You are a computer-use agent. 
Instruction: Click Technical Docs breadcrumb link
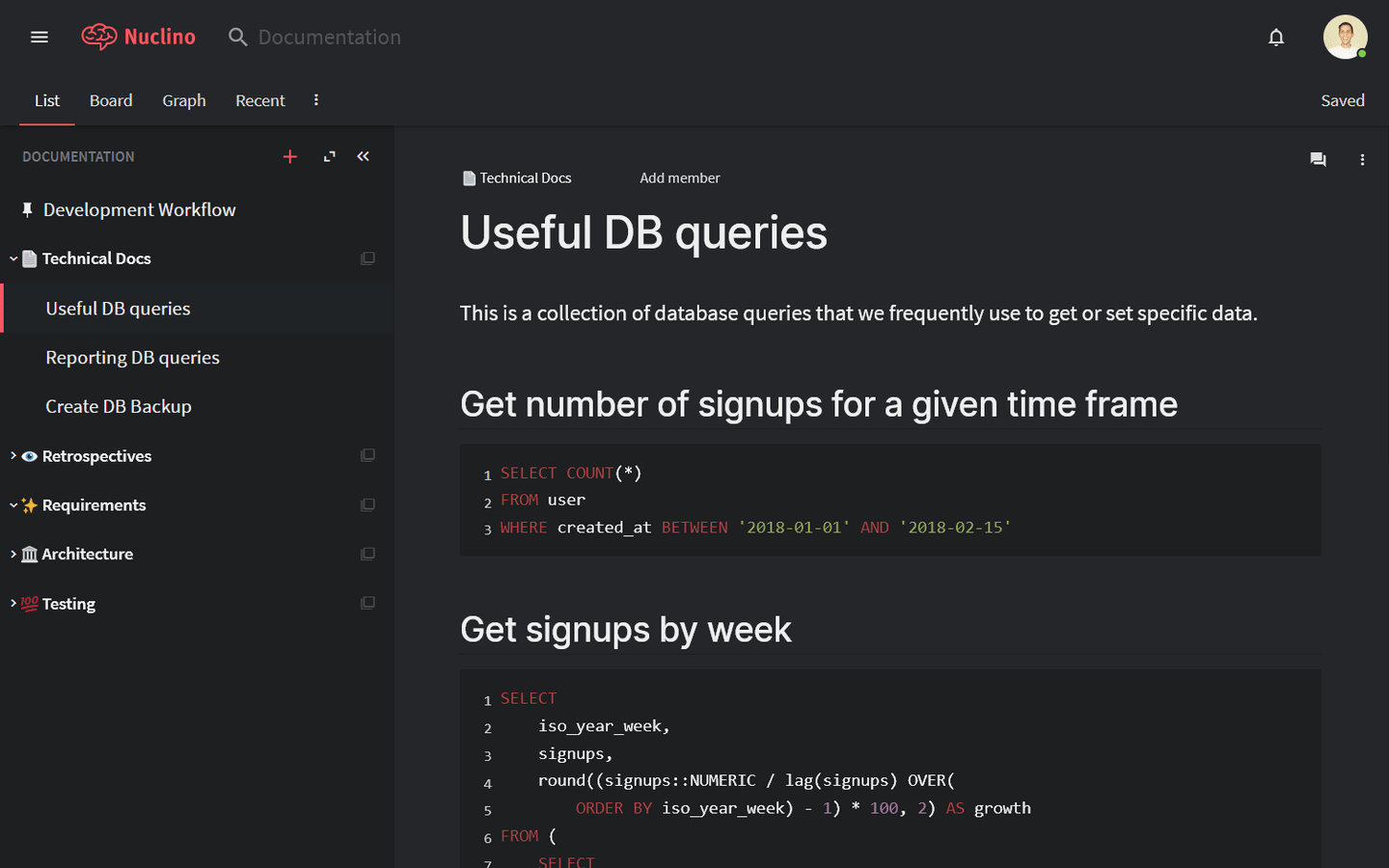pyautogui.click(x=526, y=178)
